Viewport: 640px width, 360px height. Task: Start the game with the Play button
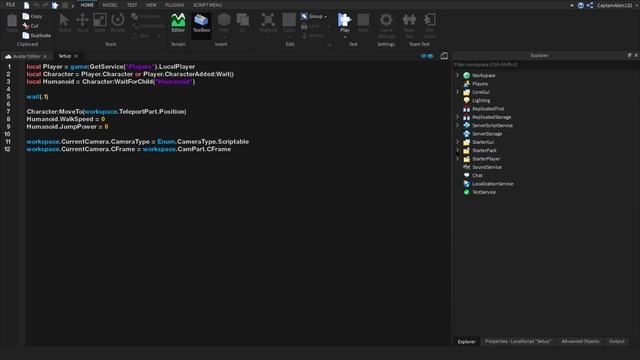344,22
